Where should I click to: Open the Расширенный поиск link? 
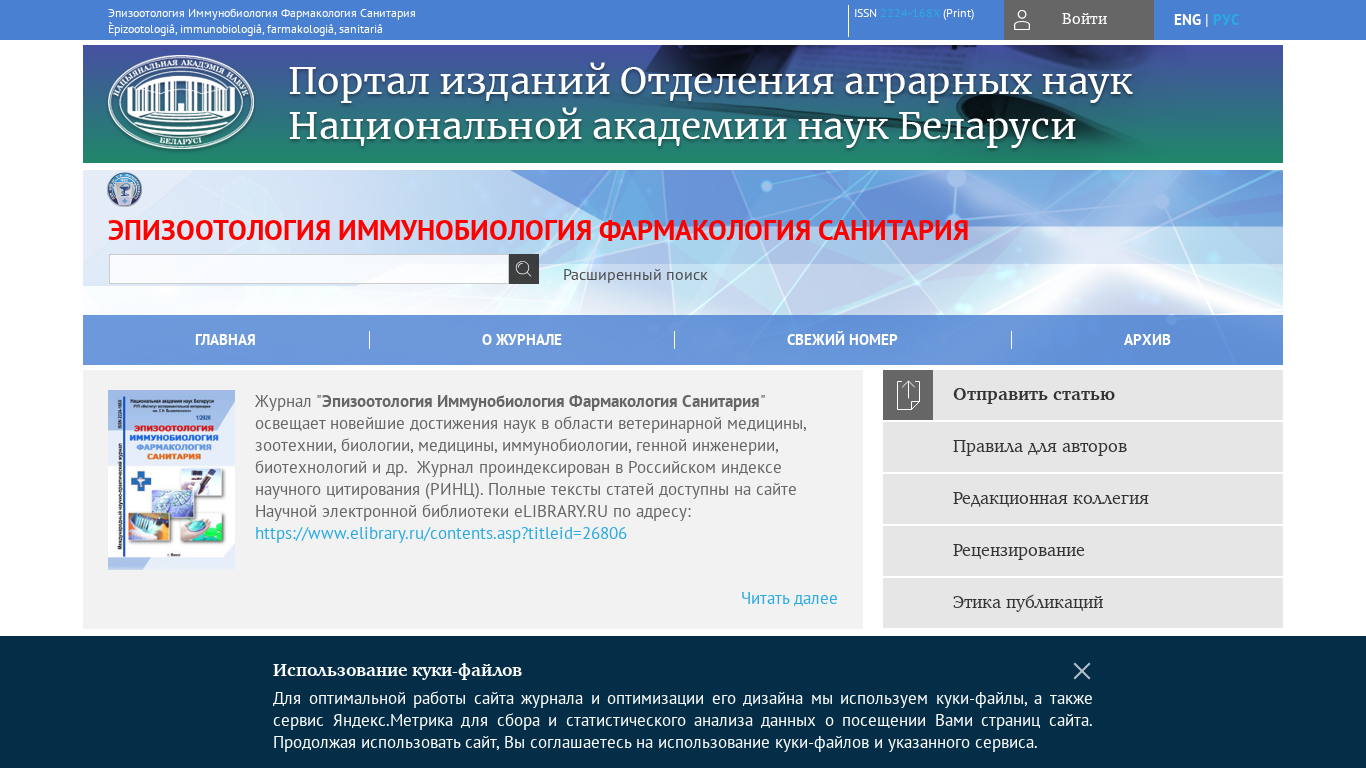(x=635, y=275)
